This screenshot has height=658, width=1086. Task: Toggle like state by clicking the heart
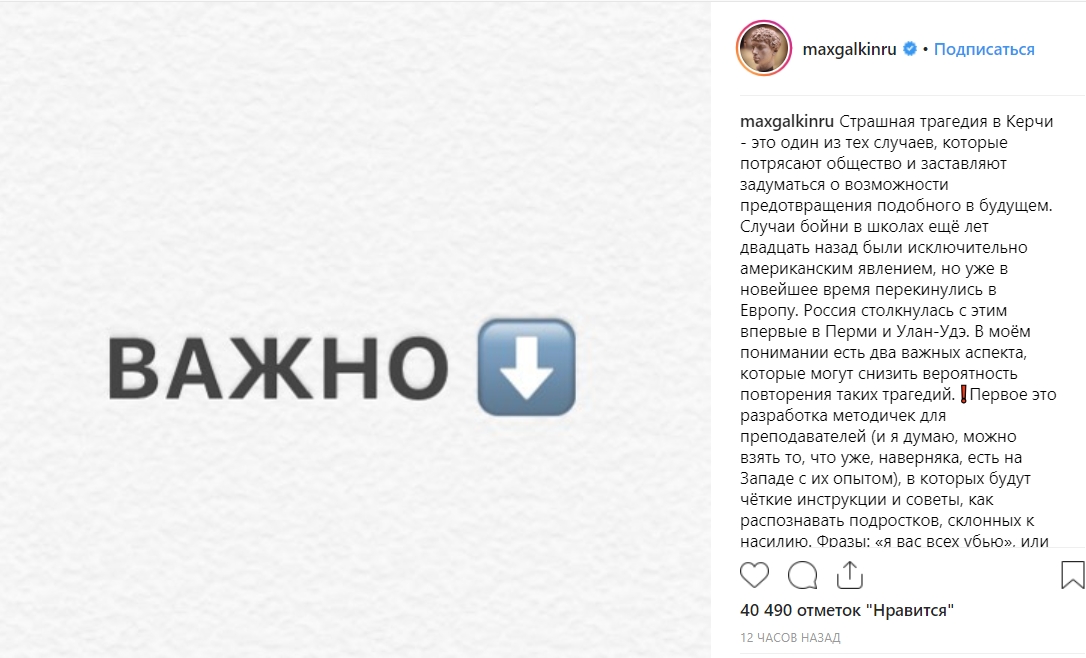click(x=755, y=574)
